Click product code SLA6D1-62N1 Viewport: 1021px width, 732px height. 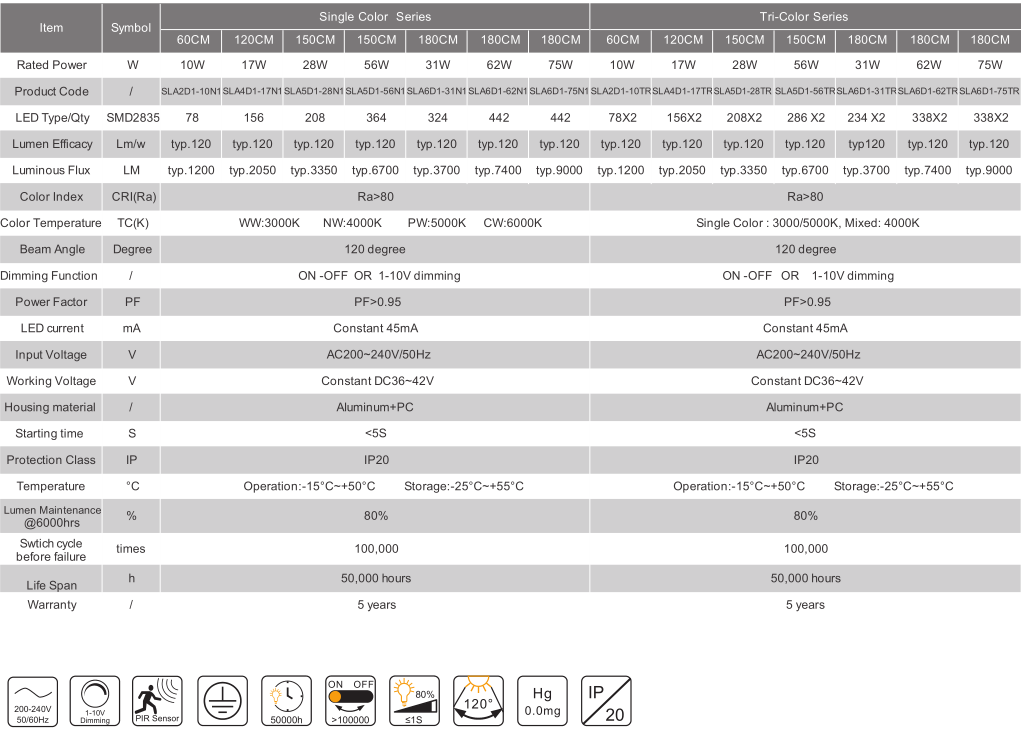coord(498,91)
